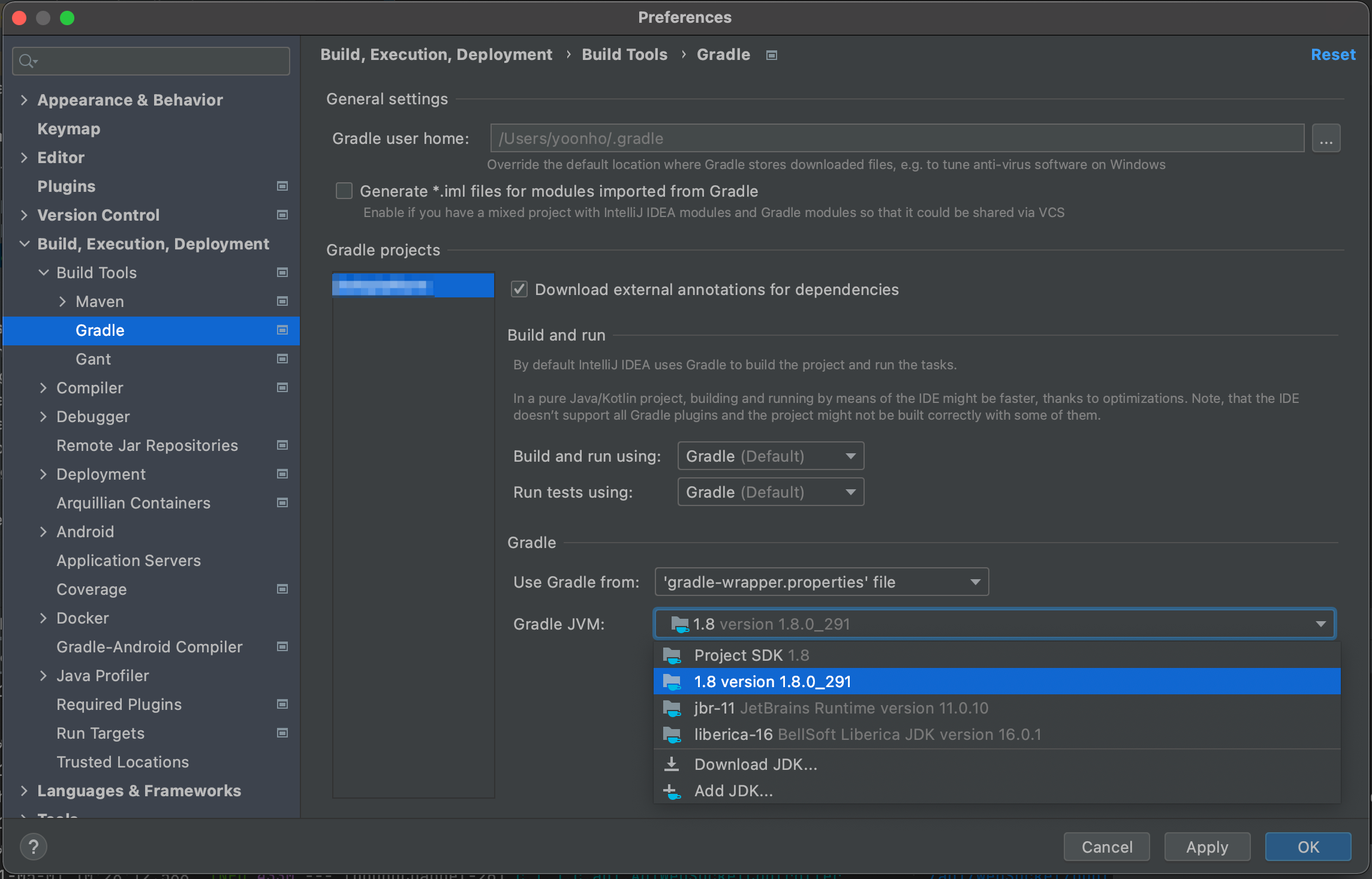Collapse the Build Tools tree node
Viewport: 1372px width, 879px height.
44,273
